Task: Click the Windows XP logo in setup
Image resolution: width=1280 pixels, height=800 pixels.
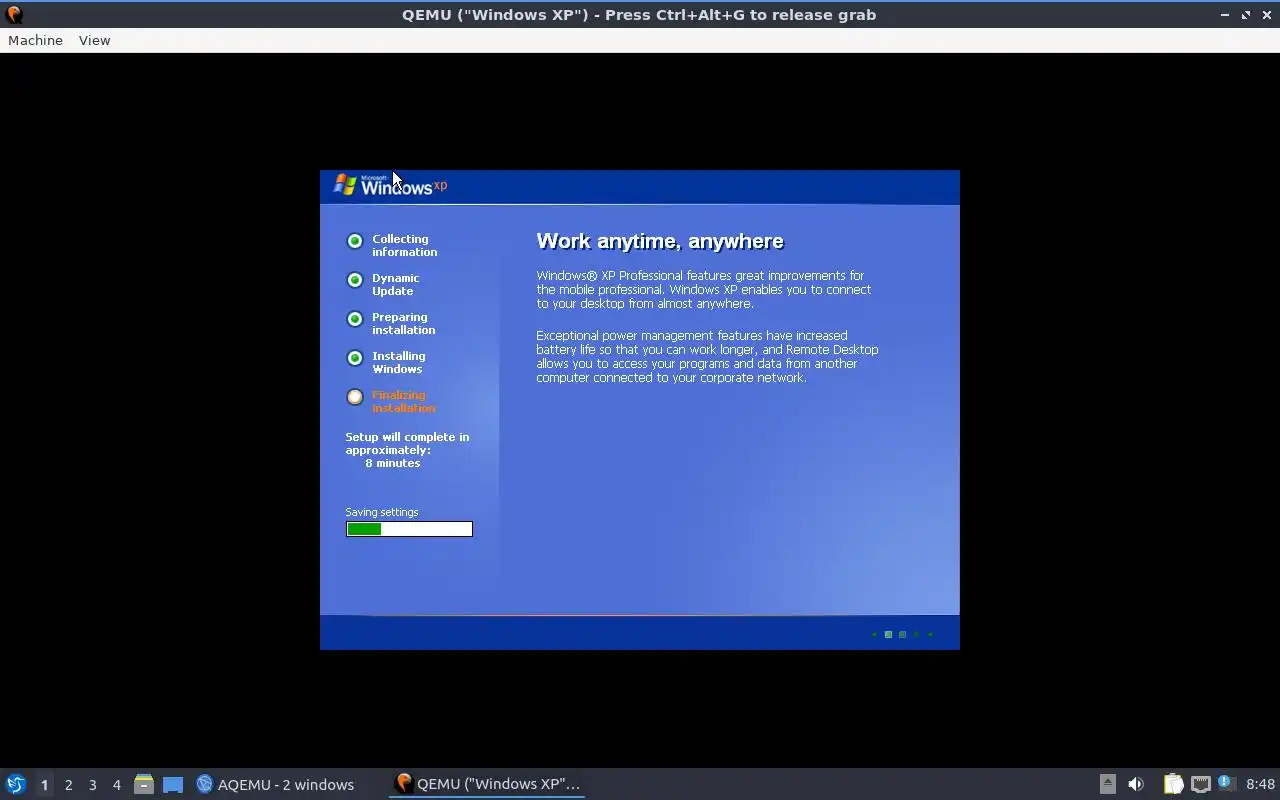Action: pos(390,185)
